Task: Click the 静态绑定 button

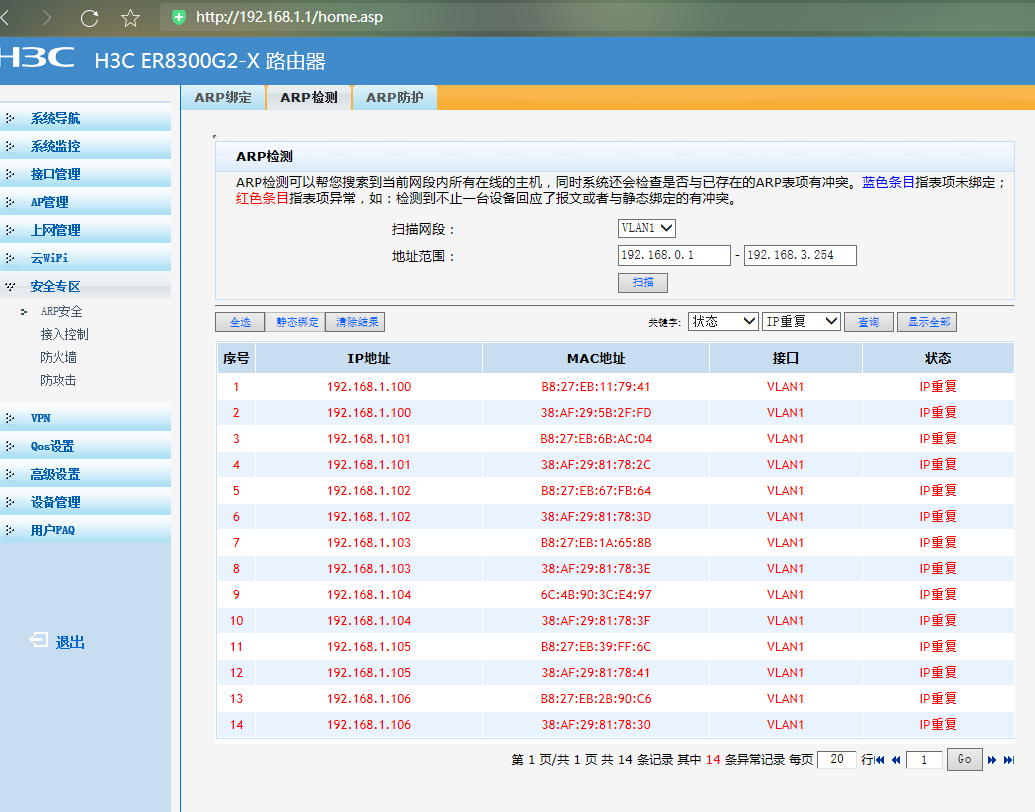Action: 297,322
